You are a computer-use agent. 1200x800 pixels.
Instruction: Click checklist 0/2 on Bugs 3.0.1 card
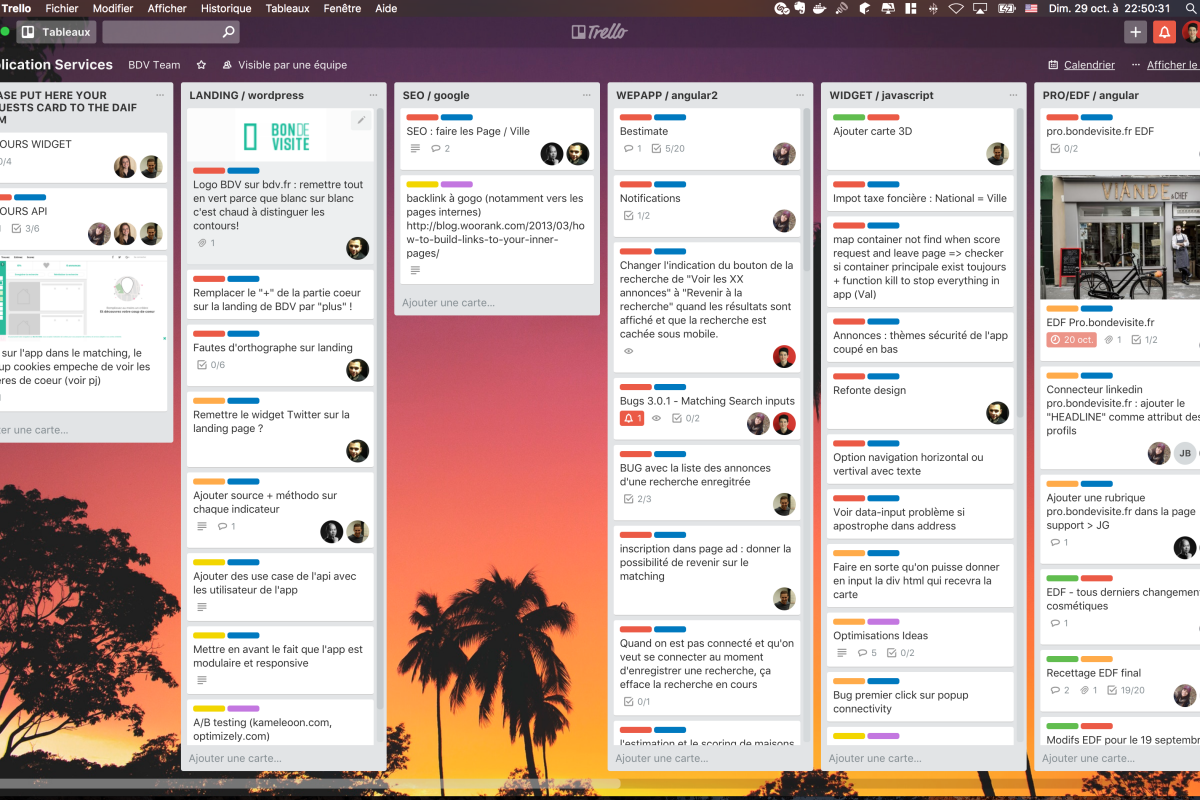(685, 418)
